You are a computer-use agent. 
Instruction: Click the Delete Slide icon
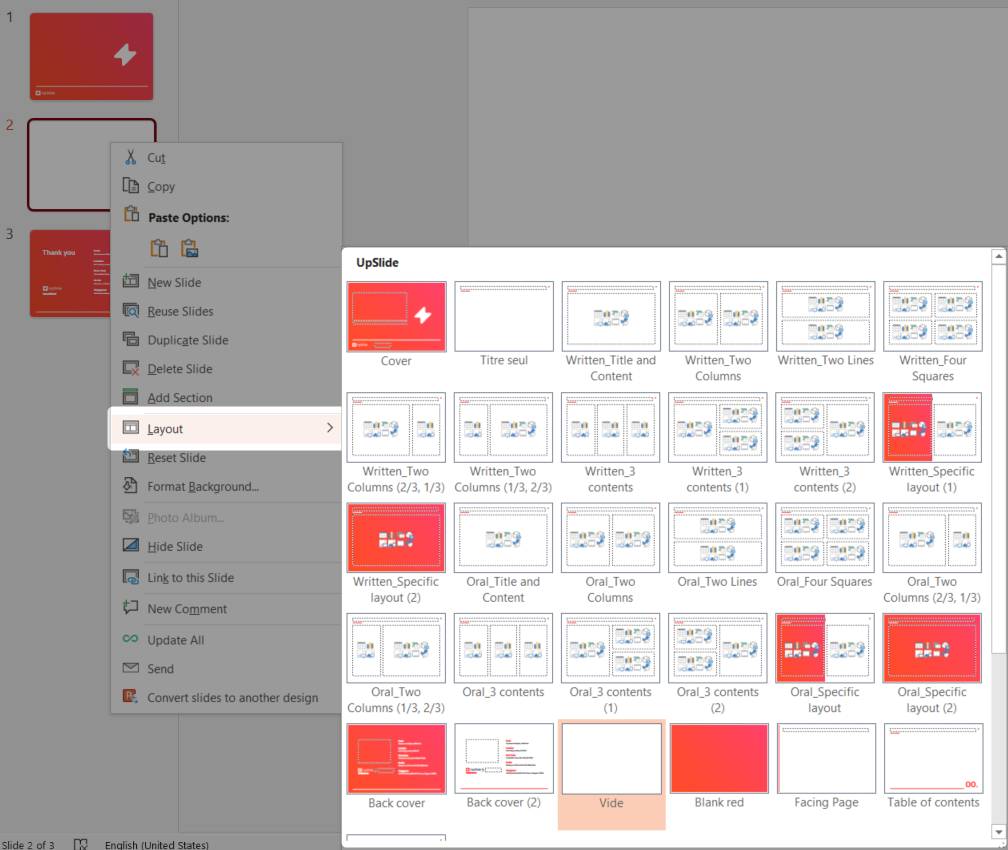(x=130, y=368)
